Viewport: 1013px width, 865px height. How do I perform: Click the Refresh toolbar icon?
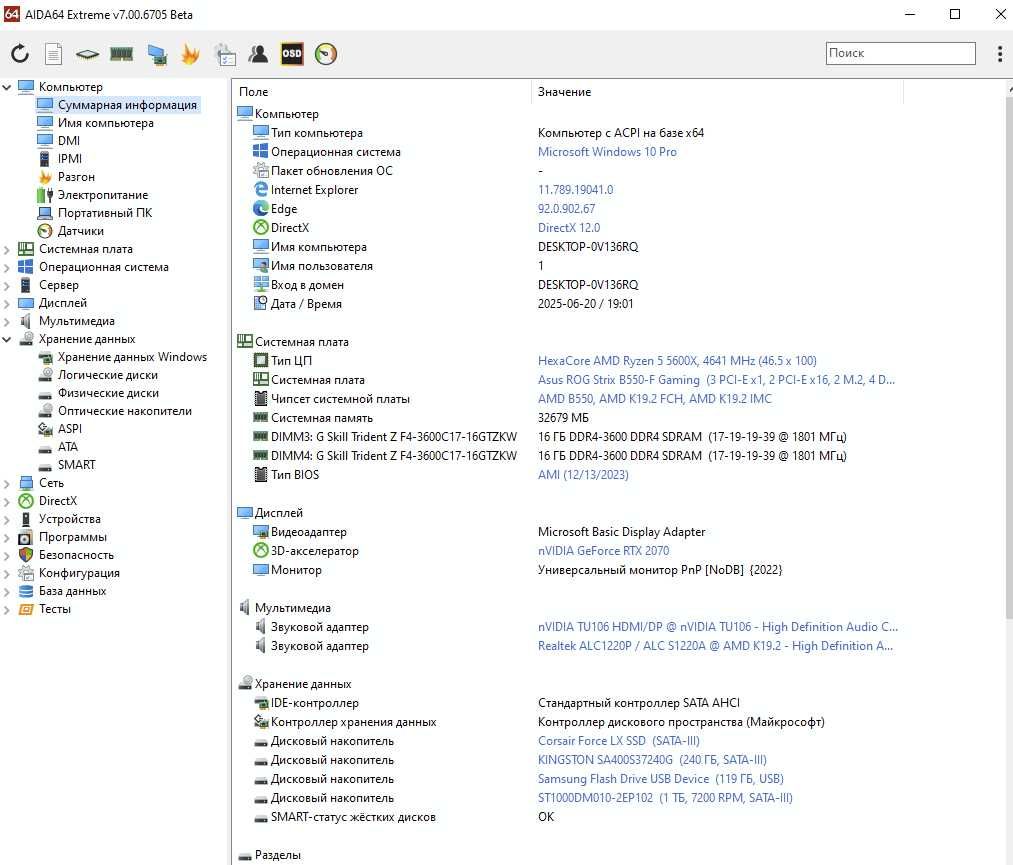20,54
